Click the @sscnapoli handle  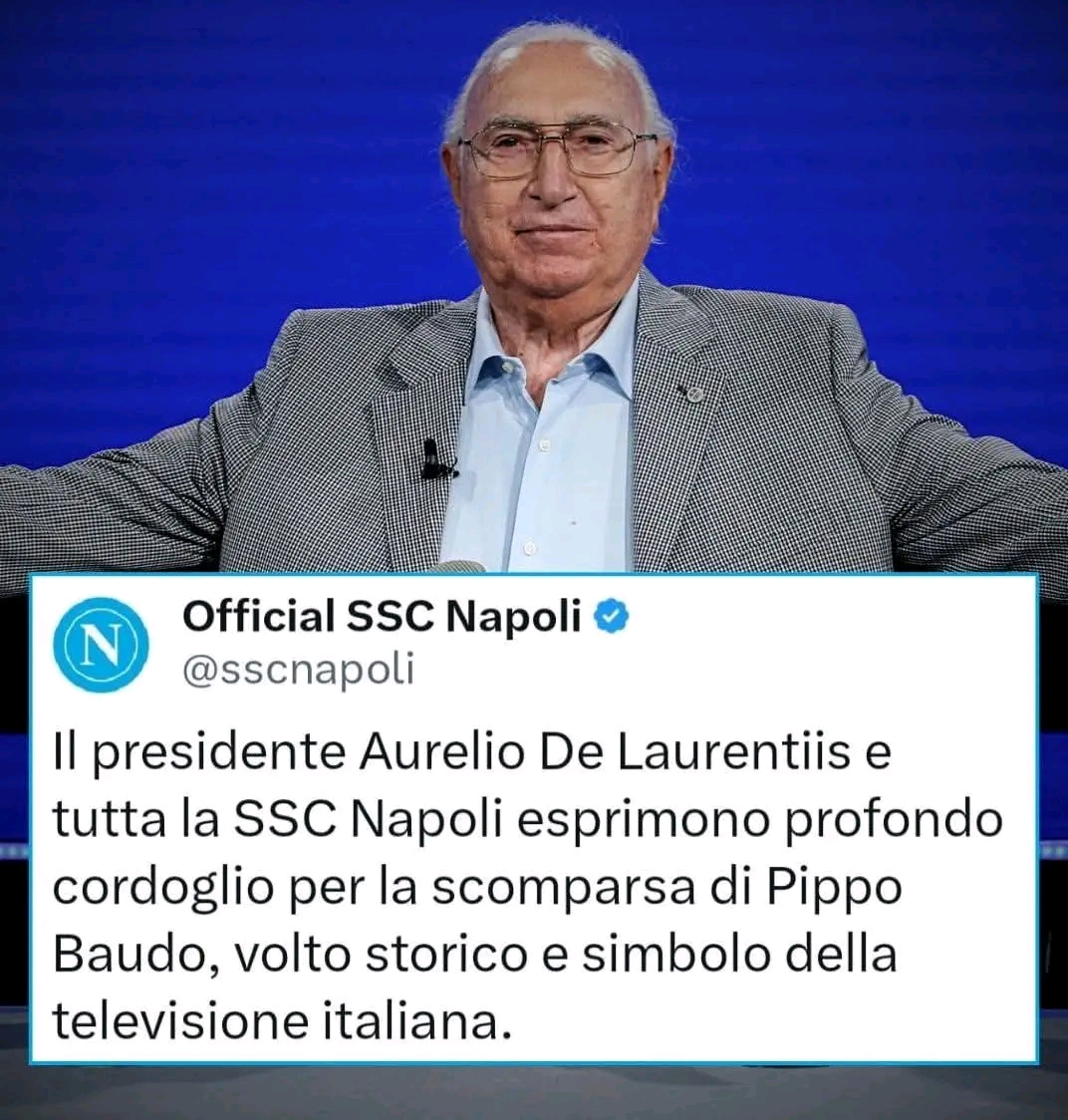[x=299, y=671]
